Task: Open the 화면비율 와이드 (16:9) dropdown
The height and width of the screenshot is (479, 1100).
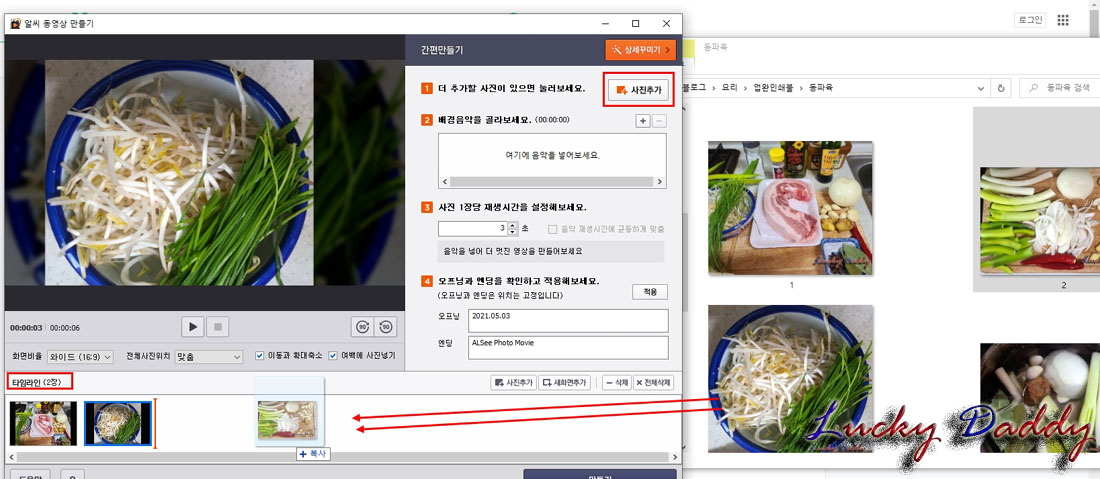Action: tap(81, 357)
